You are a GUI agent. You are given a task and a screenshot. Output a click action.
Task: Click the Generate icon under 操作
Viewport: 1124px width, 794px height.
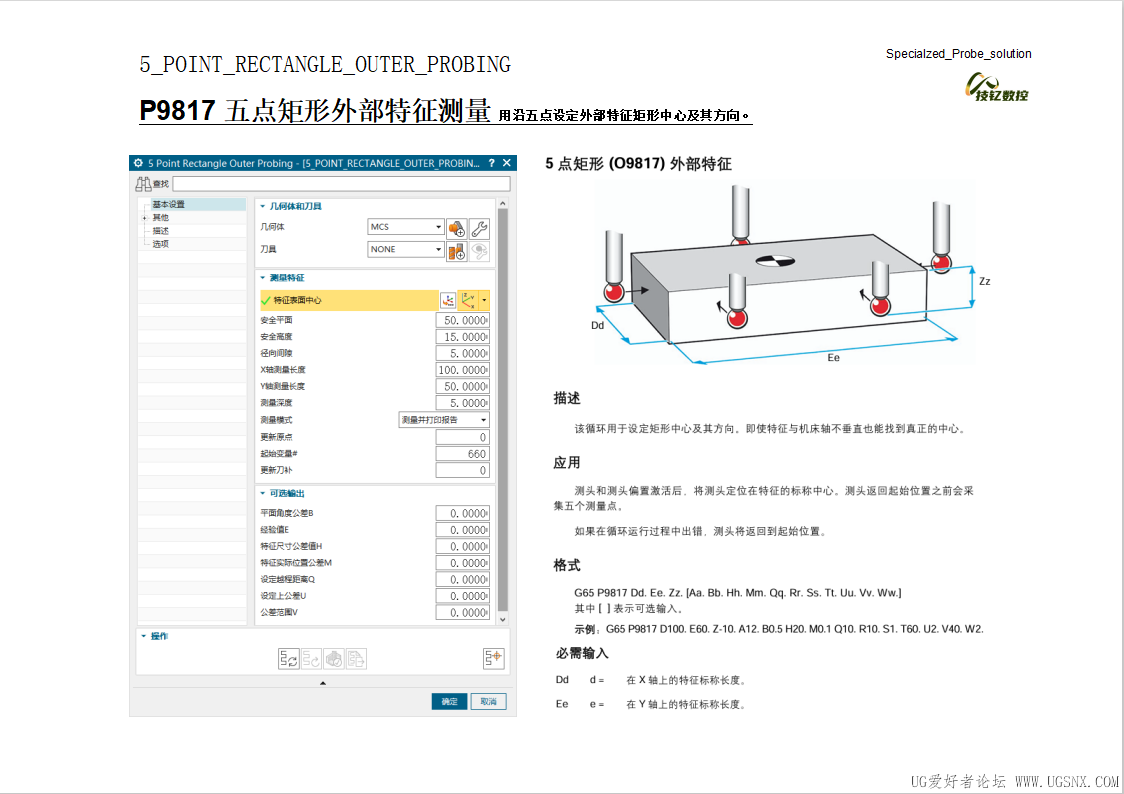[289, 659]
